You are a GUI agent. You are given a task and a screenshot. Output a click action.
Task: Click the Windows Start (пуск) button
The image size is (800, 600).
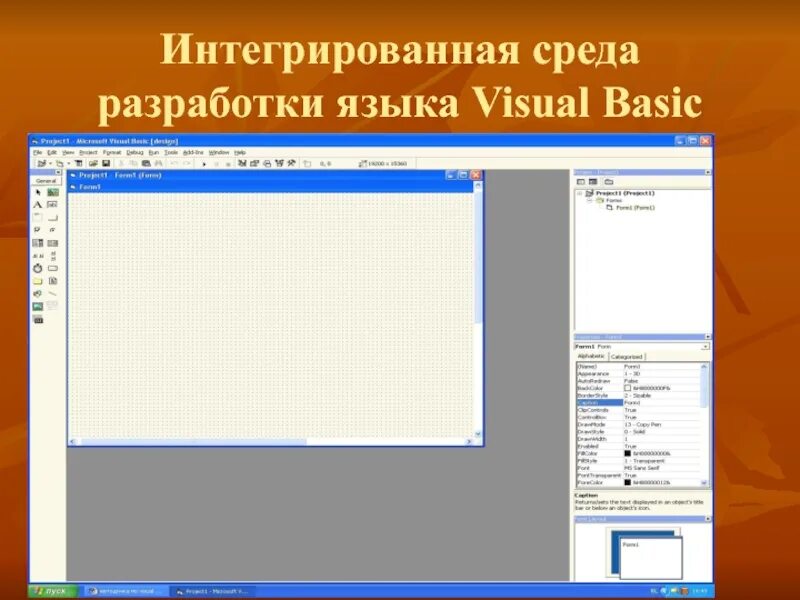pyautogui.click(x=53, y=591)
